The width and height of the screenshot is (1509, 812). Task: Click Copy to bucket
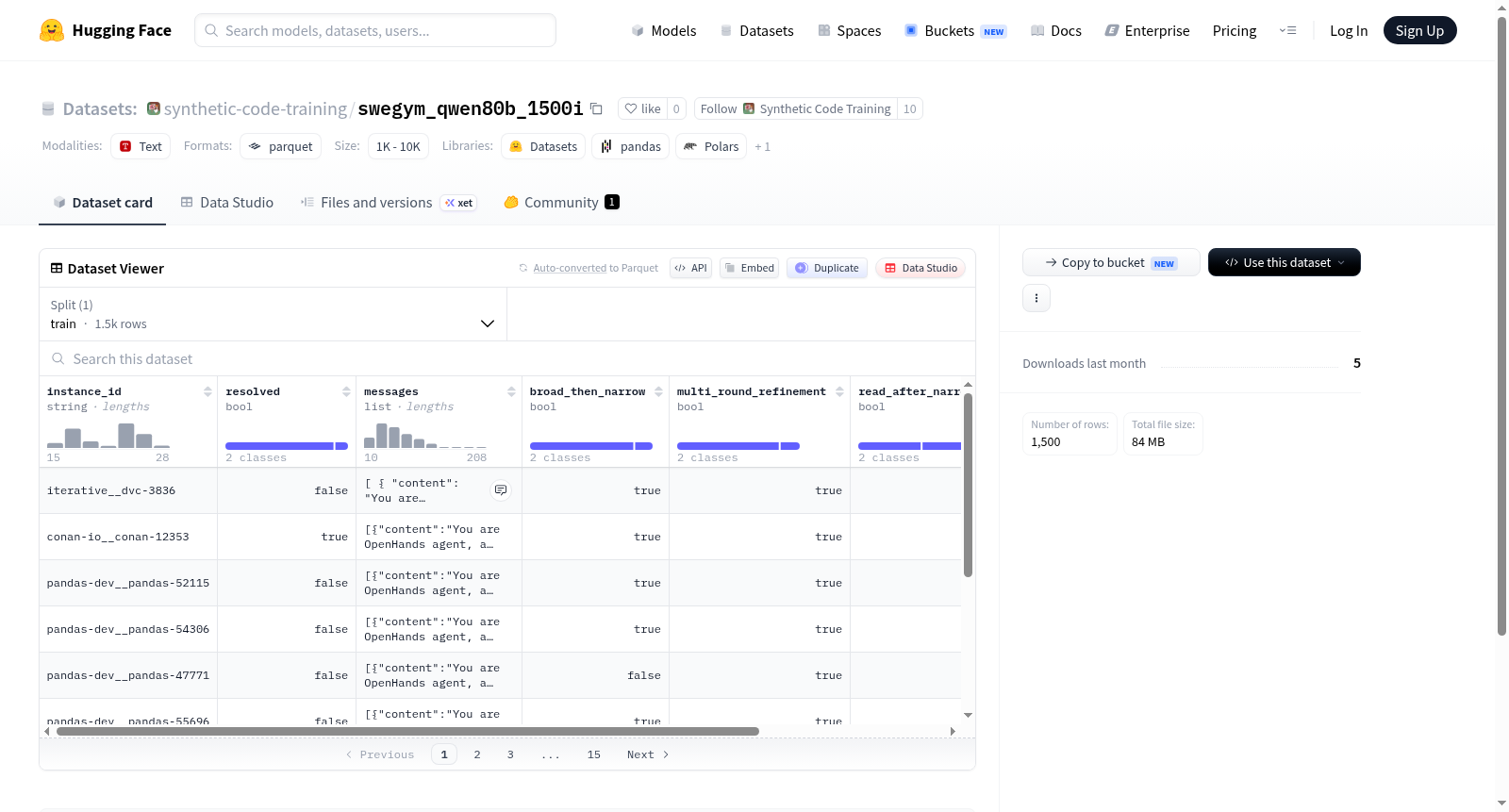tap(1111, 262)
